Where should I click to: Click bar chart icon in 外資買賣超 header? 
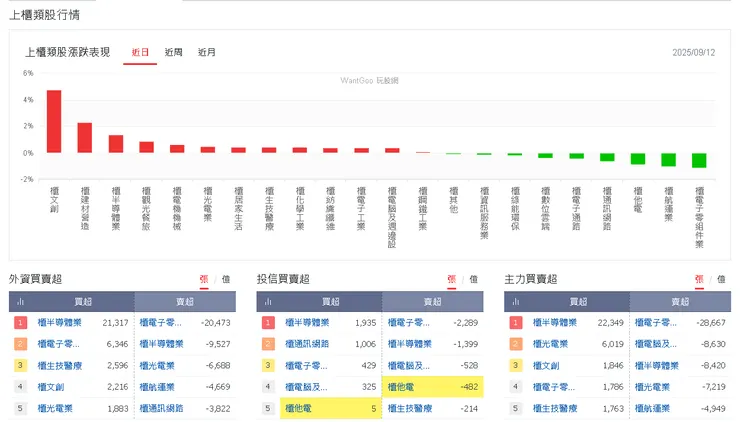20,302
